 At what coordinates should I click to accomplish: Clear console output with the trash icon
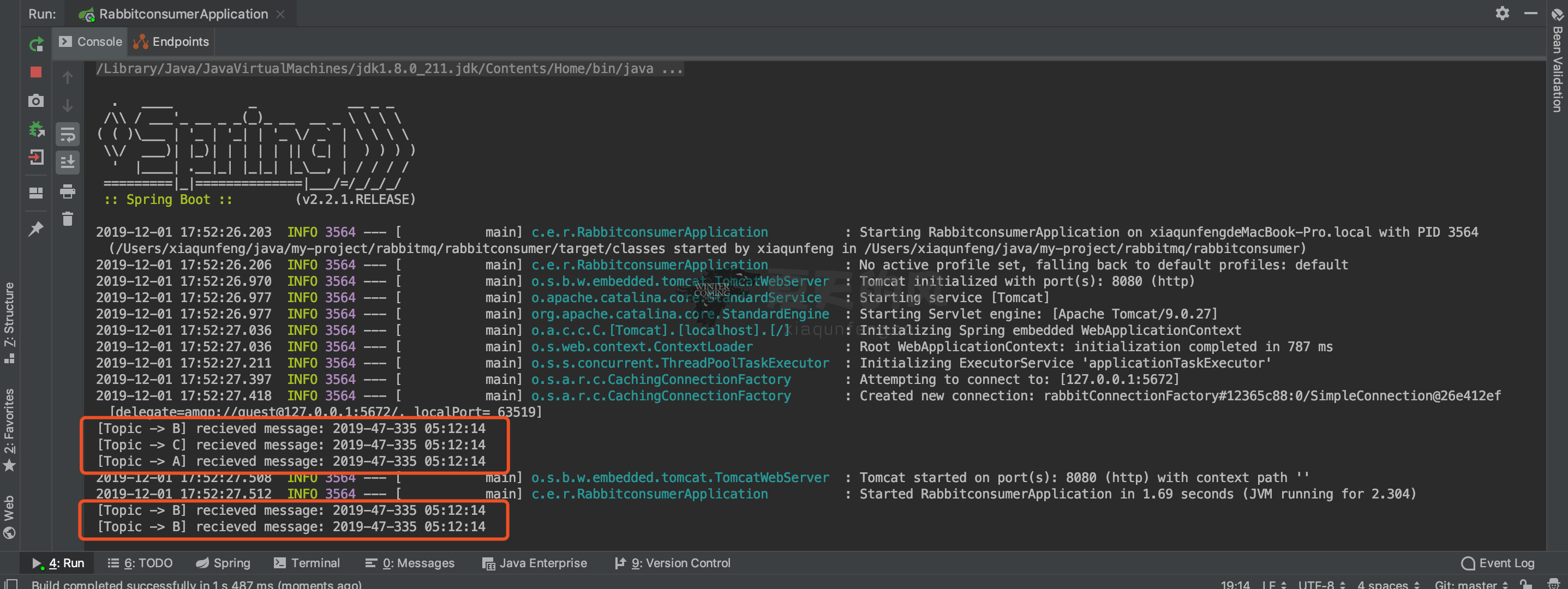click(x=68, y=219)
